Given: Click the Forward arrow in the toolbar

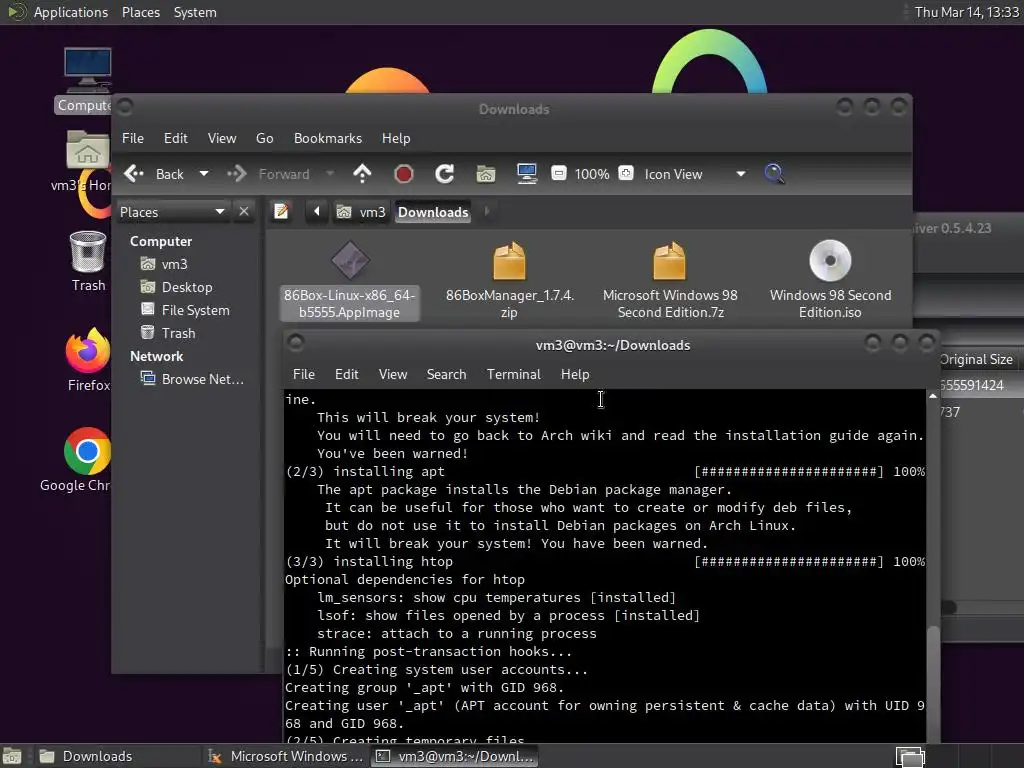Looking at the screenshot, I should point(237,174).
